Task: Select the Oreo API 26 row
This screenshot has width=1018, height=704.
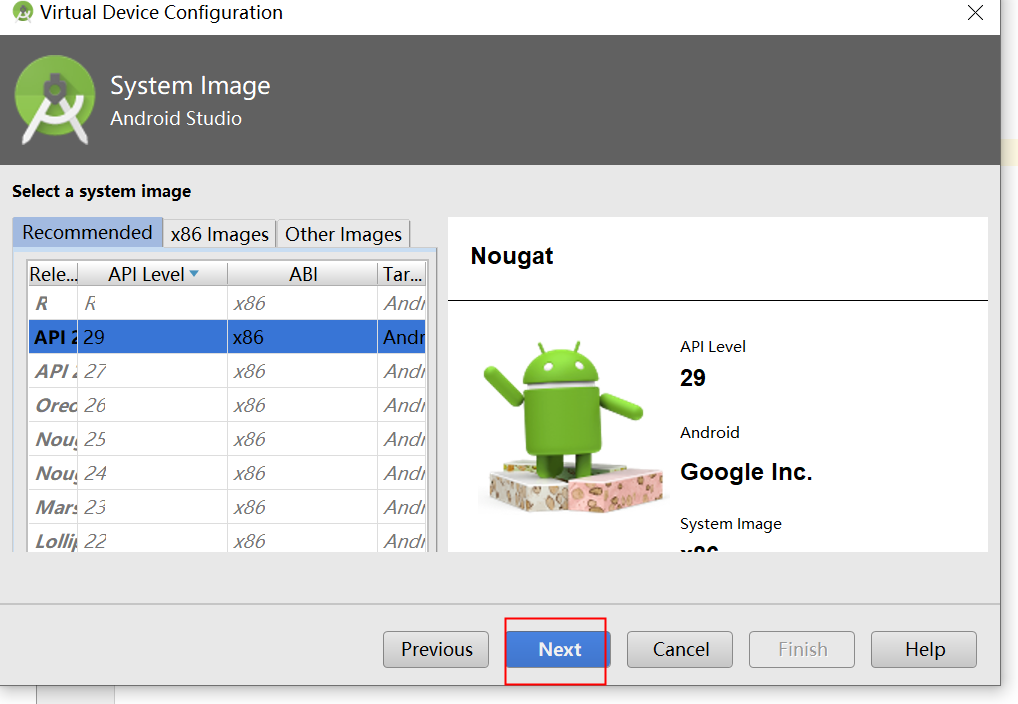Action: (x=227, y=405)
